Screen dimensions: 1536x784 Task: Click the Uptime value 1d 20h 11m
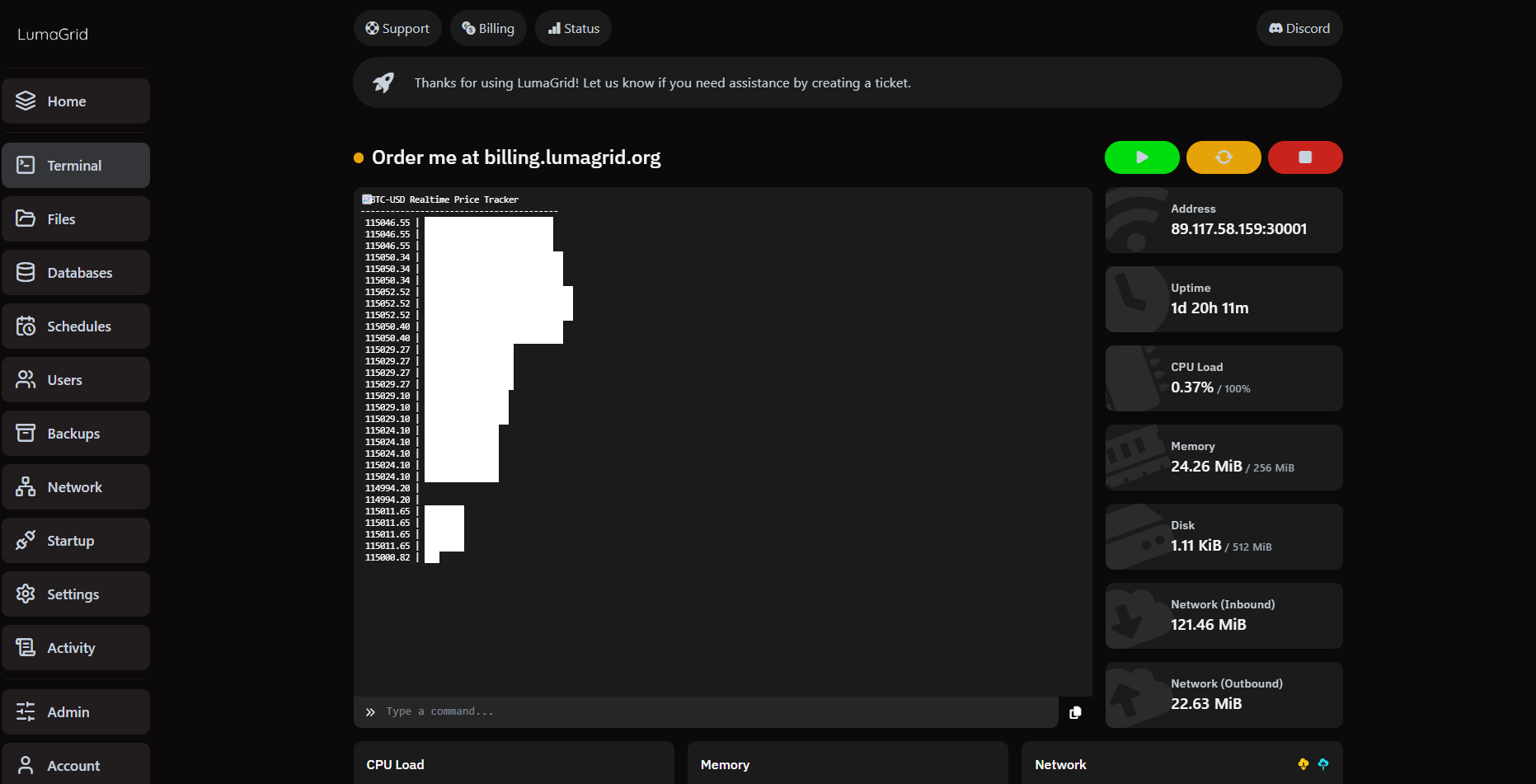tap(1210, 308)
